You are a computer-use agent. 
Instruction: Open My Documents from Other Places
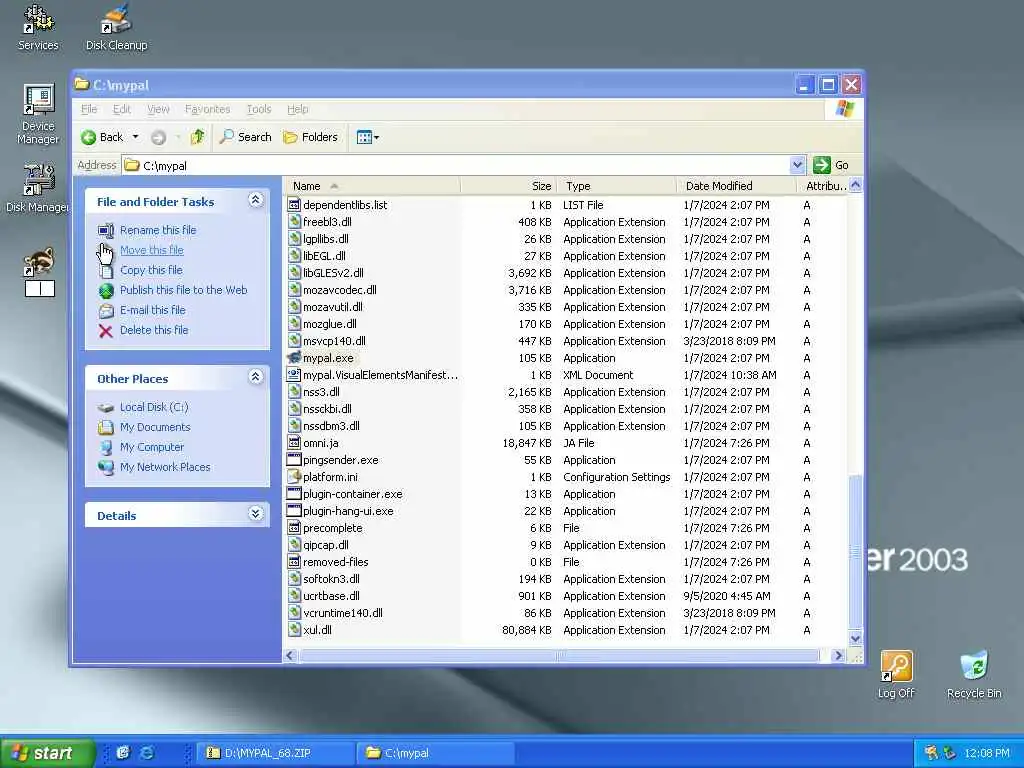click(x=155, y=427)
